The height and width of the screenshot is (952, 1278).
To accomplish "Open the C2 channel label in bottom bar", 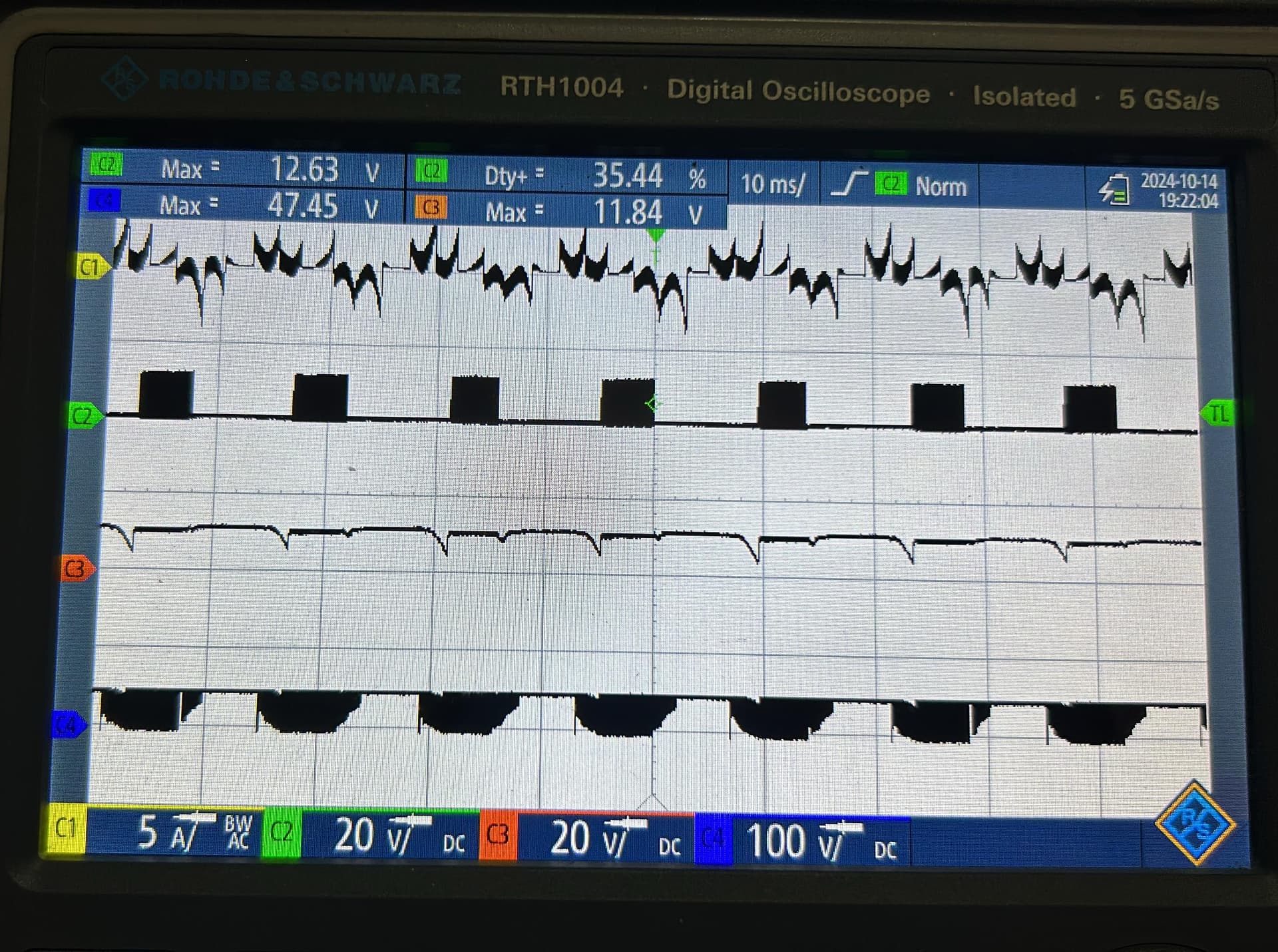I will (281, 832).
